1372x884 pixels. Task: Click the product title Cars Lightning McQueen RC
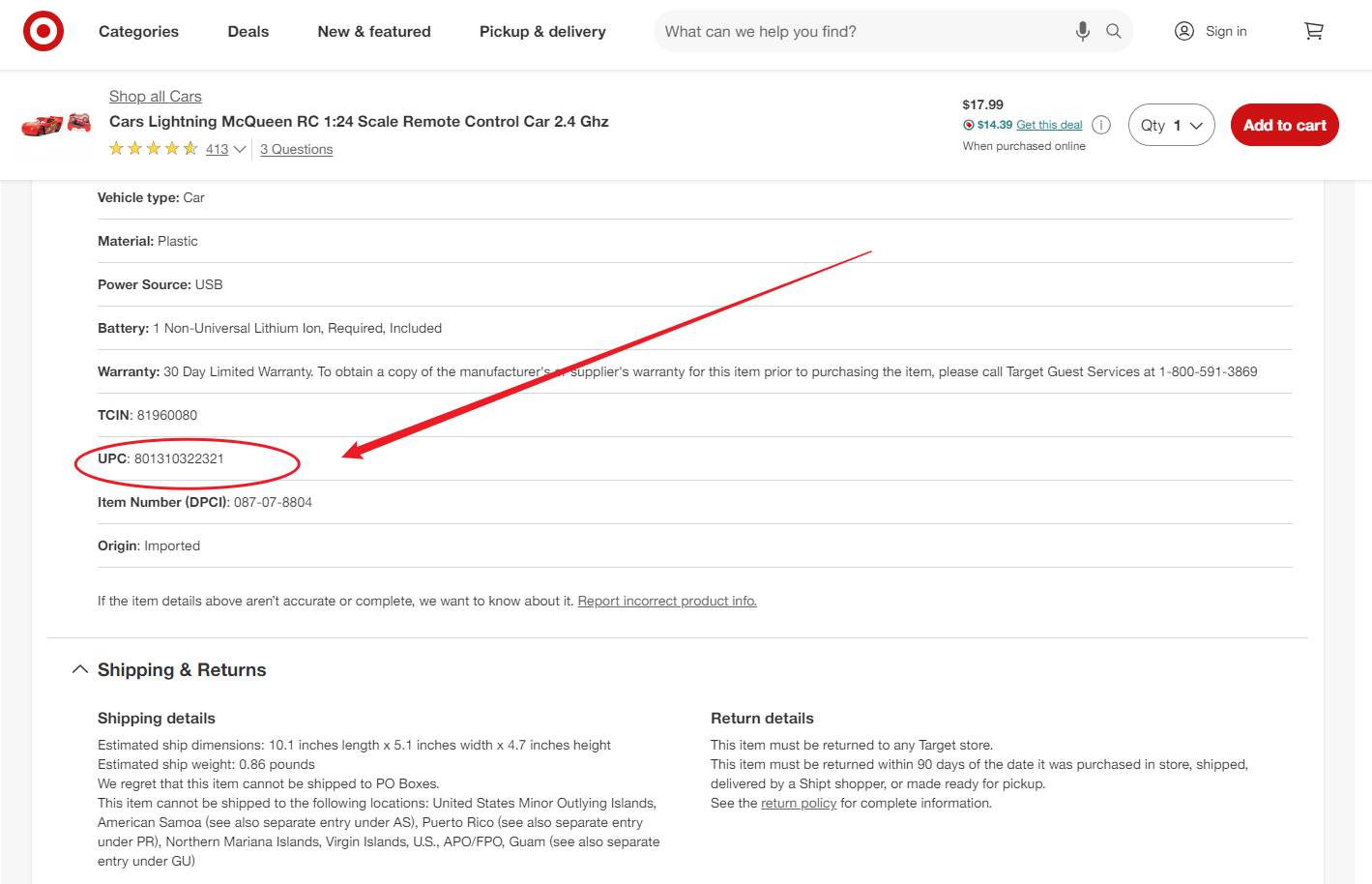pyautogui.click(x=359, y=121)
